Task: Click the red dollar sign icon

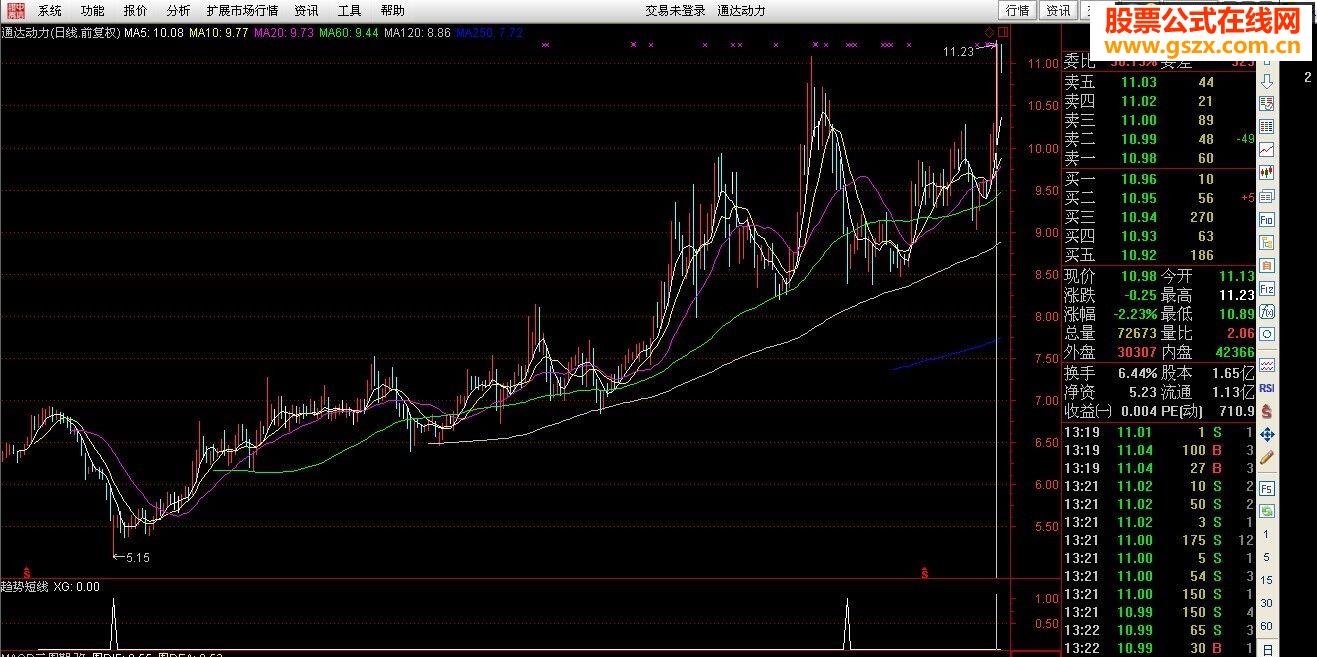Action: point(1267,411)
